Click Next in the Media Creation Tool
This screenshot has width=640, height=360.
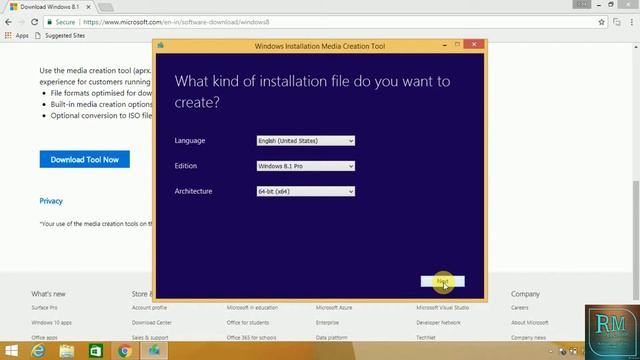[x=442, y=281]
